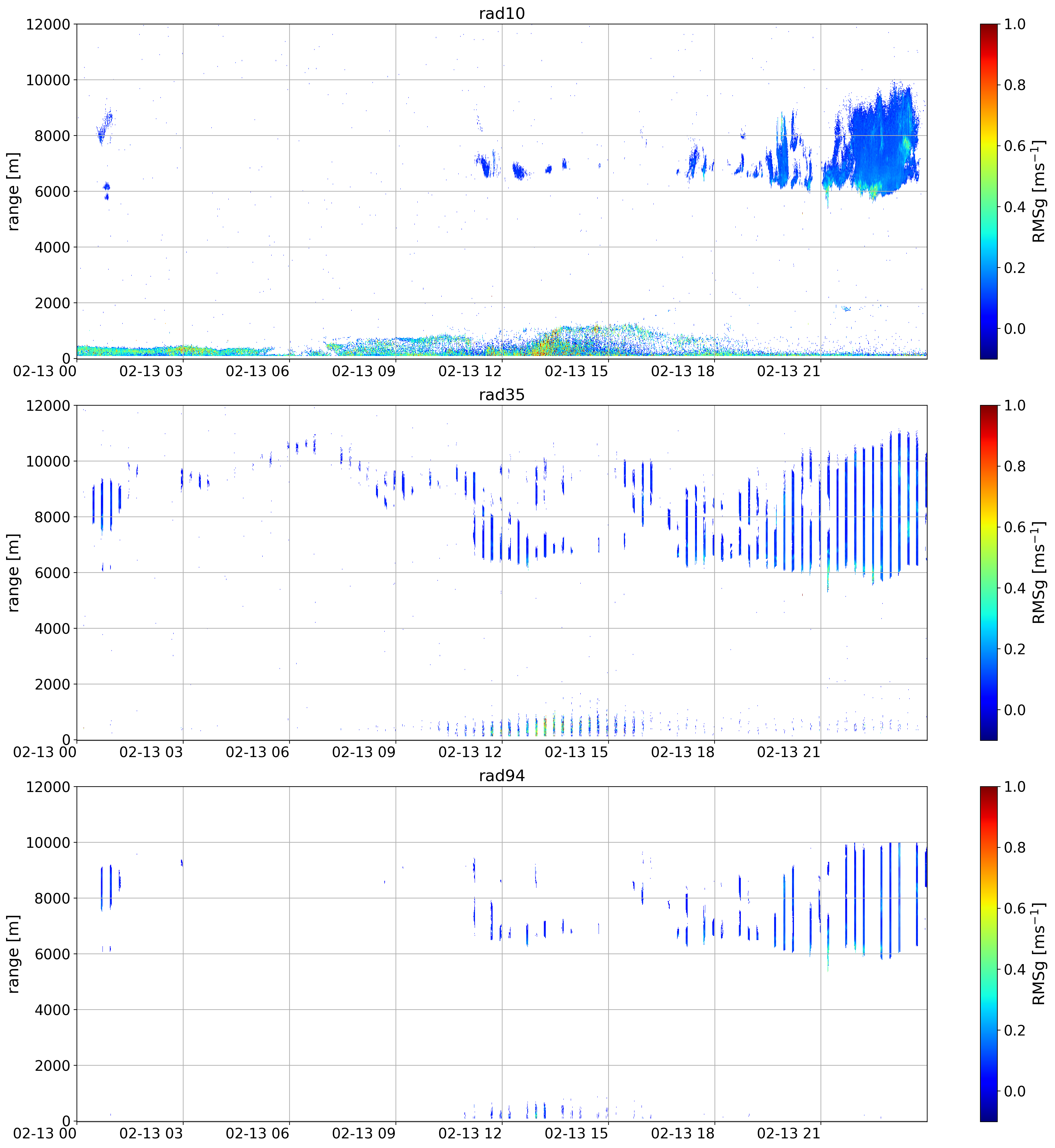Click the 0.0 label on rad35 colorbar
This screenshot has height=1148, width=1055.
[x=1015, y=710]
